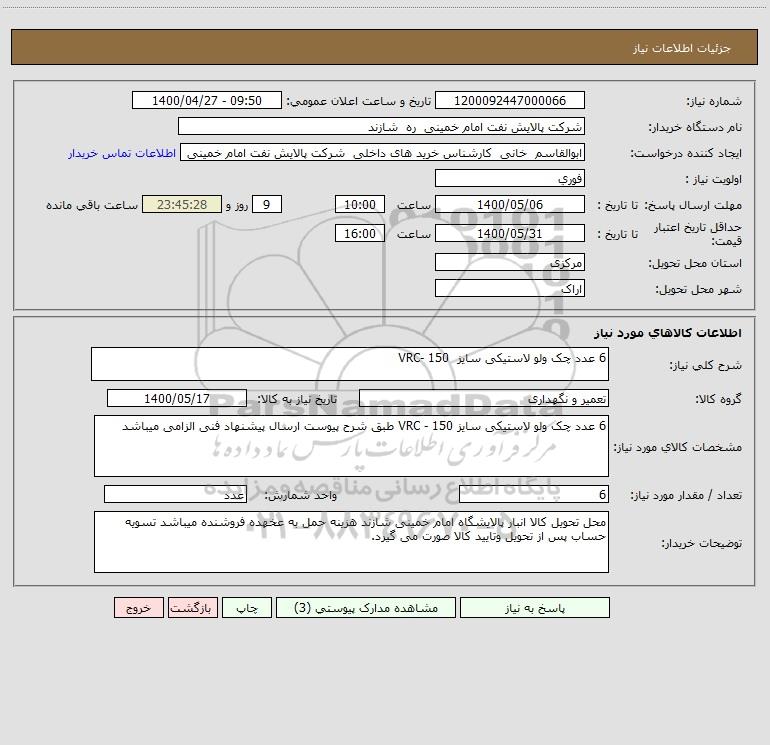Select the 16:00 validity time field
This screenshot has width=770, height=745.
[359, 233]
